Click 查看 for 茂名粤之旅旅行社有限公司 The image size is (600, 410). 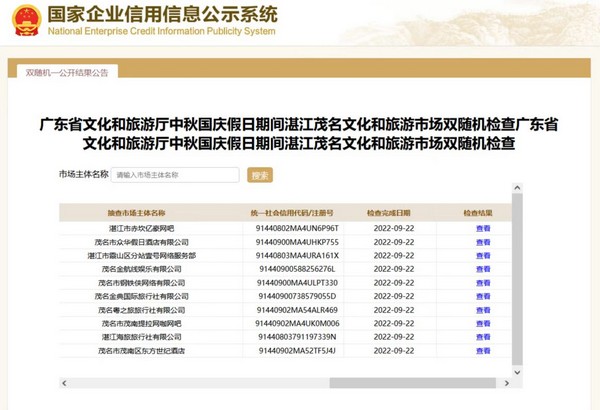coord(483,310)
